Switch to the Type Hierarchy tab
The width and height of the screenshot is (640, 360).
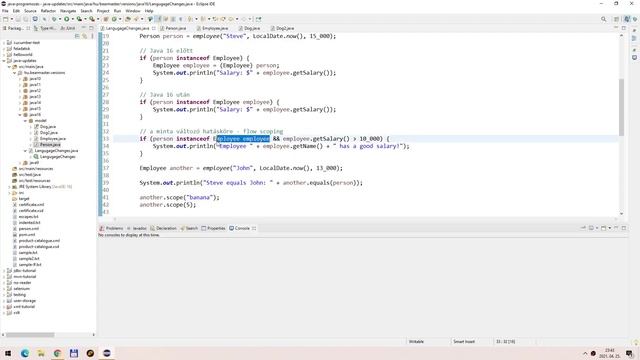click(45, 28)
